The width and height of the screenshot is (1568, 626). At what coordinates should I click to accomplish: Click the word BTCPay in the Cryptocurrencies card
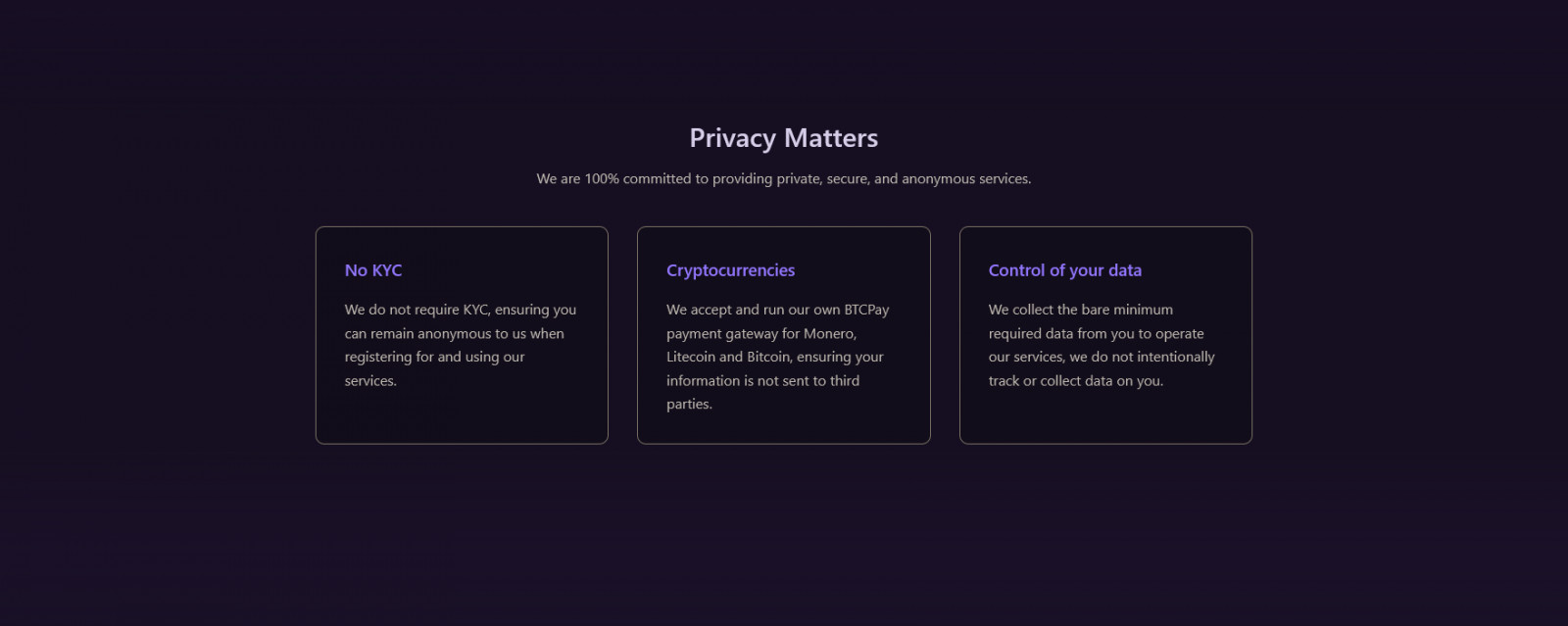point(866,310)
